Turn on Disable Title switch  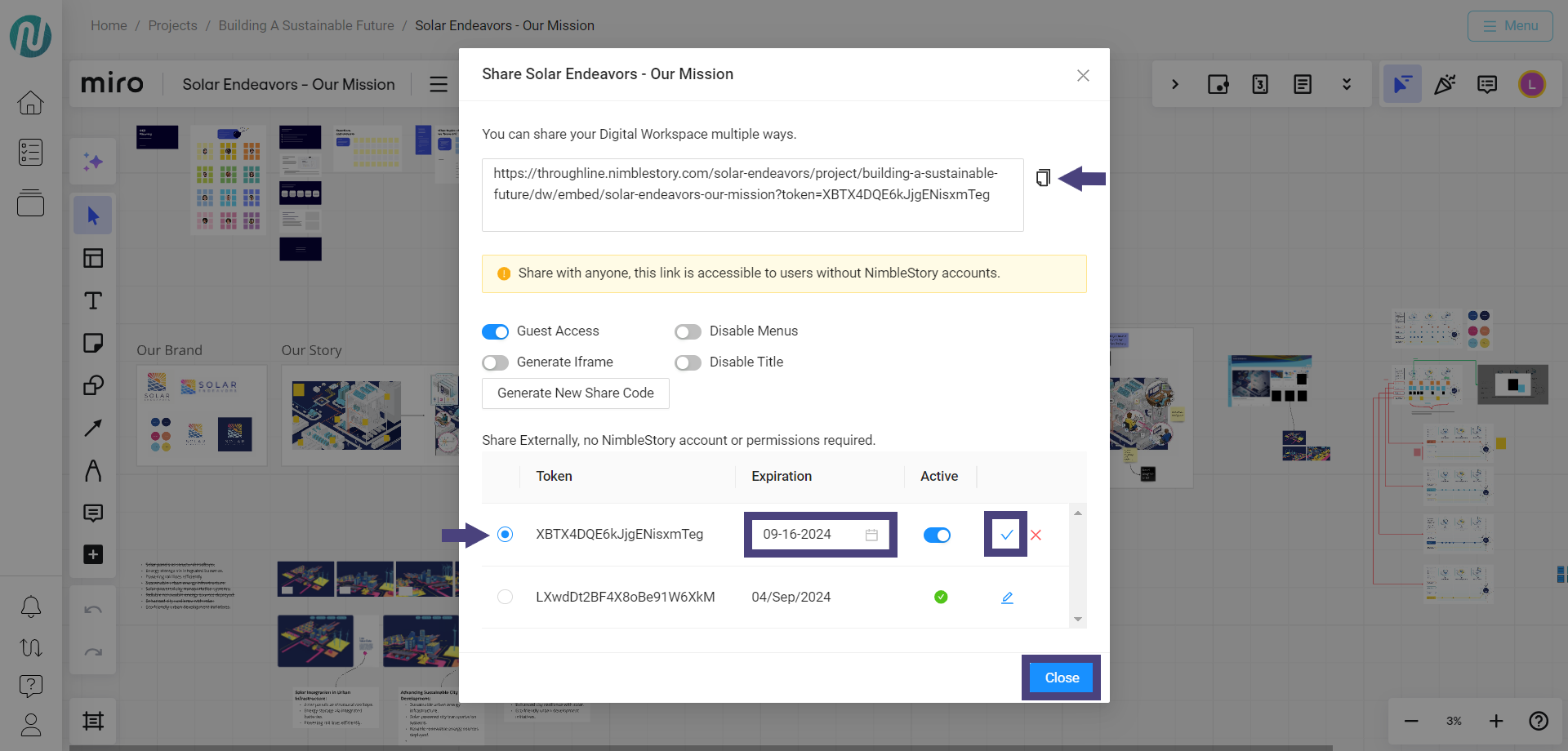[x=688, y=362]
